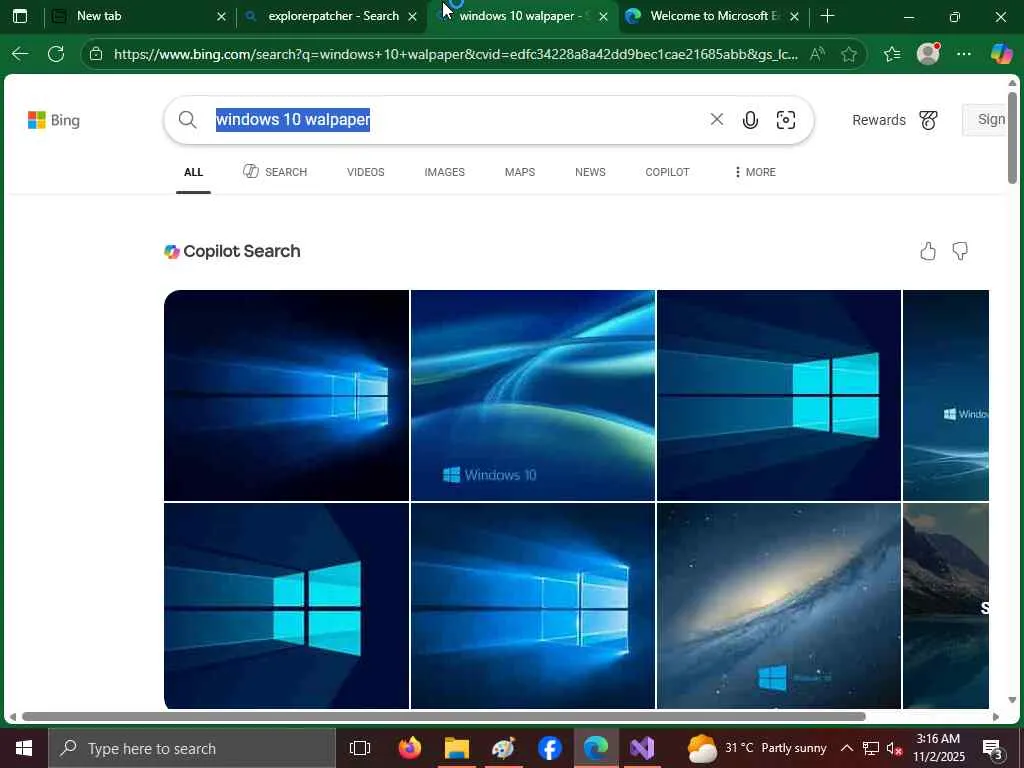Click the address bar URL

coord(455,54)
